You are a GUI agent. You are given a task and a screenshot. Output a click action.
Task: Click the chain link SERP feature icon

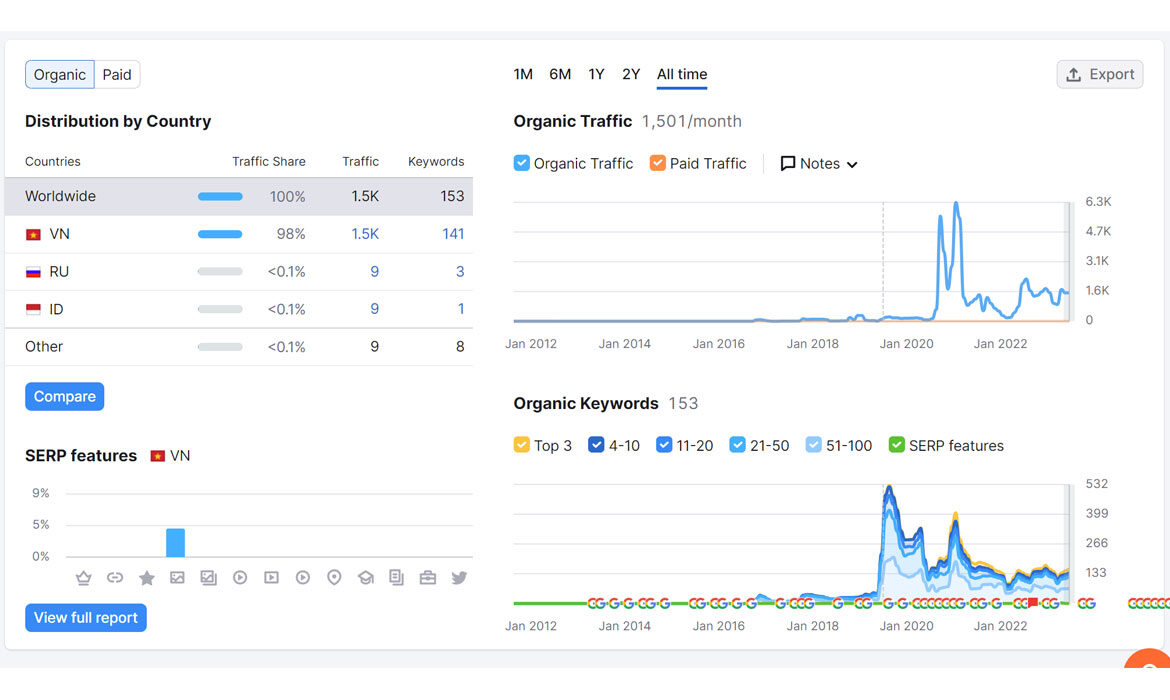pos(115,578)
